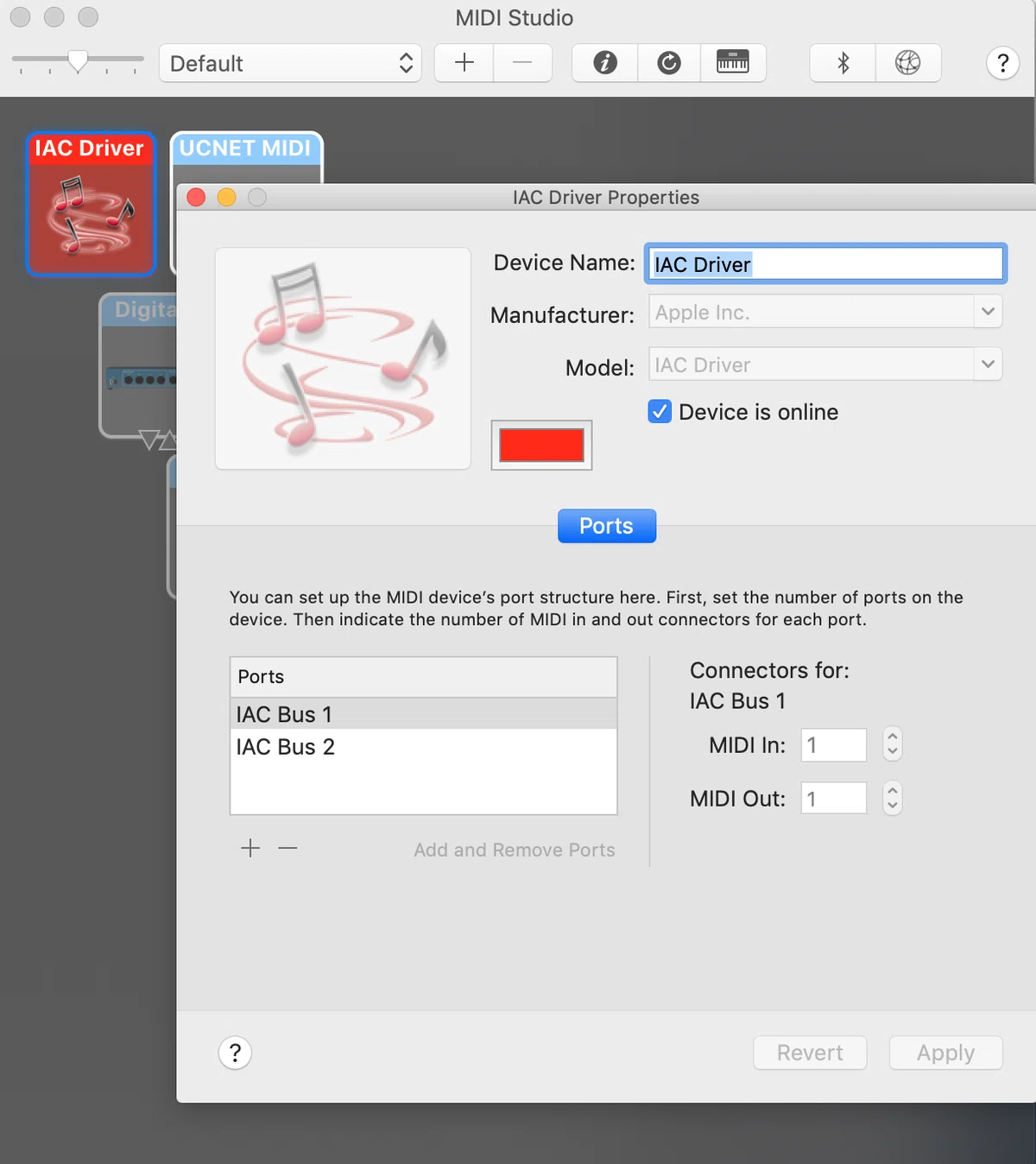
Task: Open MIDI Studio help button
Action: pyautogui.click(x=1002, y=63)
